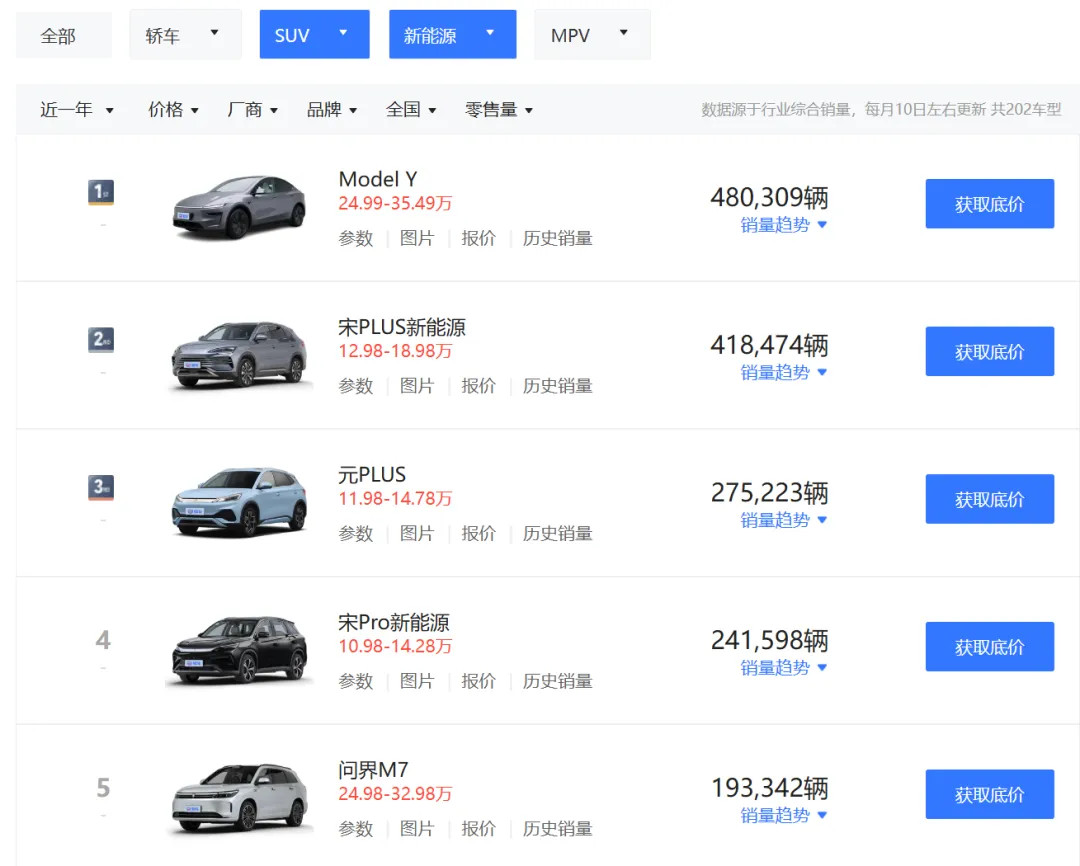Image resolution: width=1080 pixels, height=866 pixels.
Task: View 图片 for 宋Pro新能源
Action: [417, 681]
